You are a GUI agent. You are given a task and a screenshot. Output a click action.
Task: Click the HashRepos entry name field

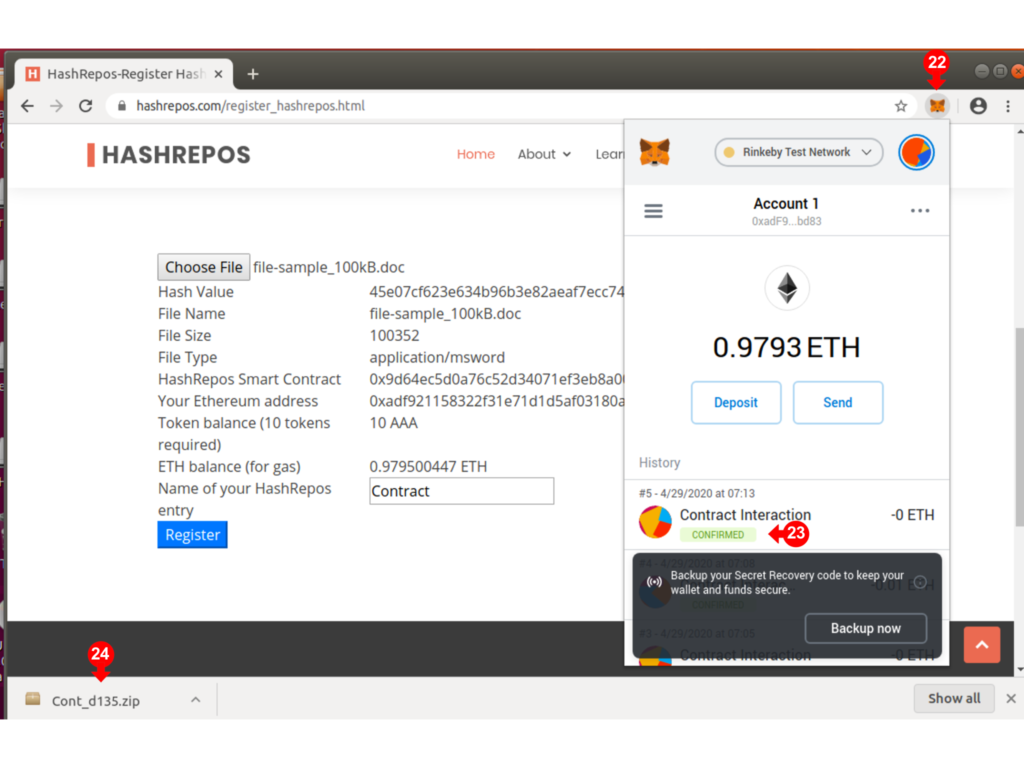coord(461,491)
